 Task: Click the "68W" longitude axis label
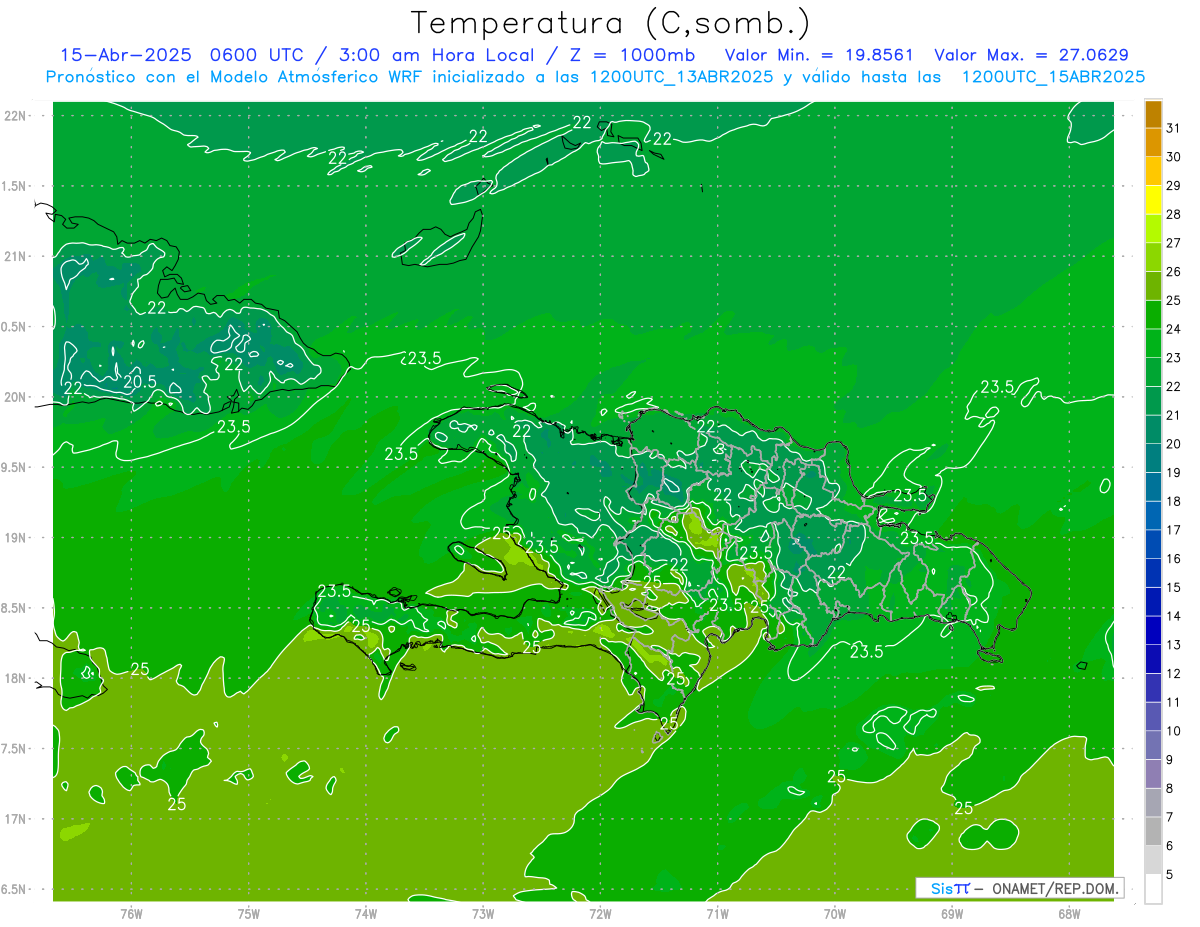tap(1069, 914)
